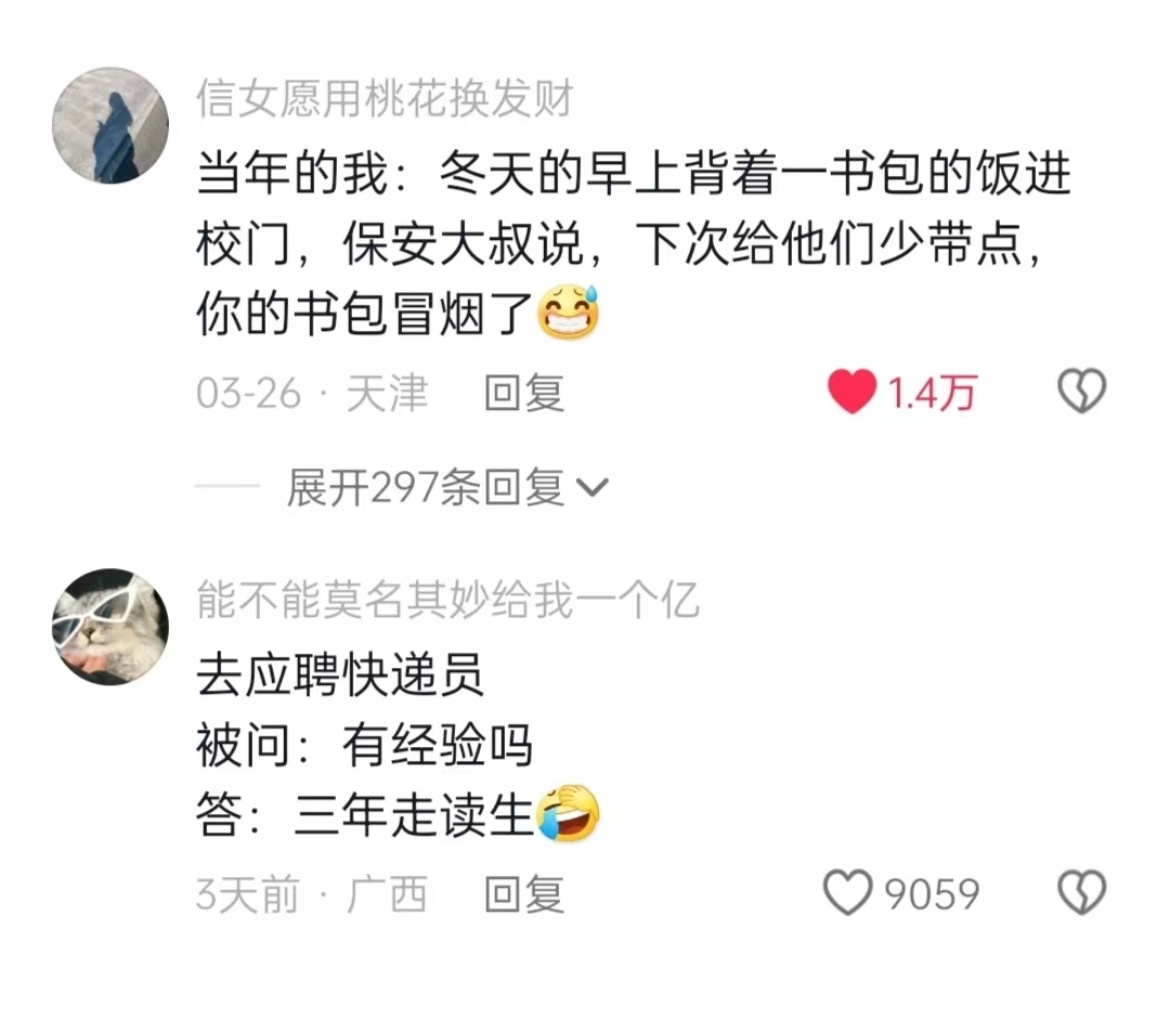Visit user 信女愿用桃花换发财
The height and width of the screenshot is (1009, 1170).
pos(385,99)
